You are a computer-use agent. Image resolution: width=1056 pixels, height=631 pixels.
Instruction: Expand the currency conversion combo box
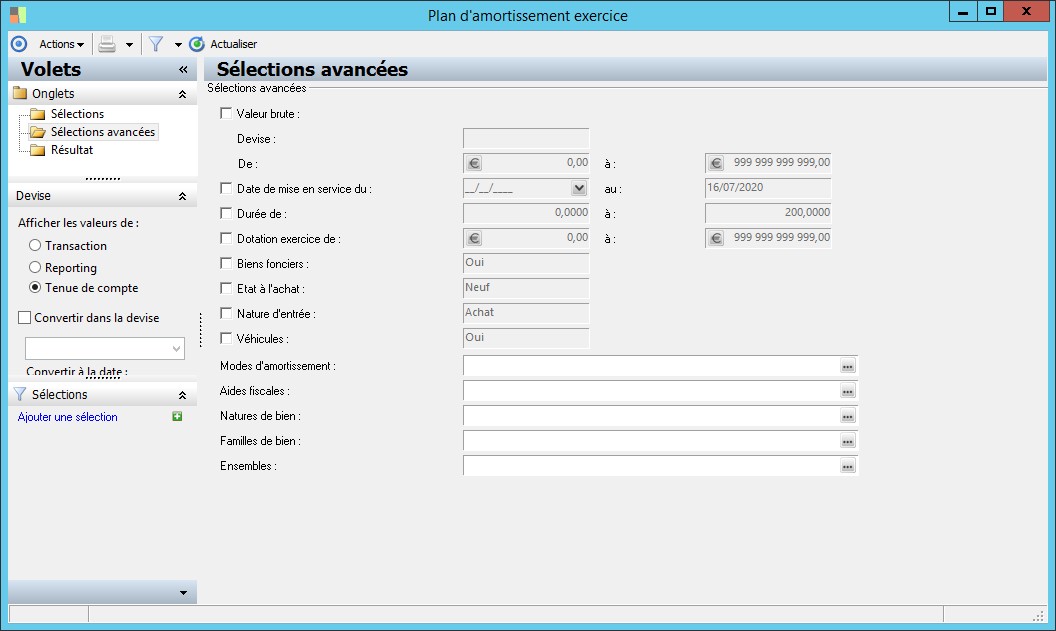tap(177, 349)
